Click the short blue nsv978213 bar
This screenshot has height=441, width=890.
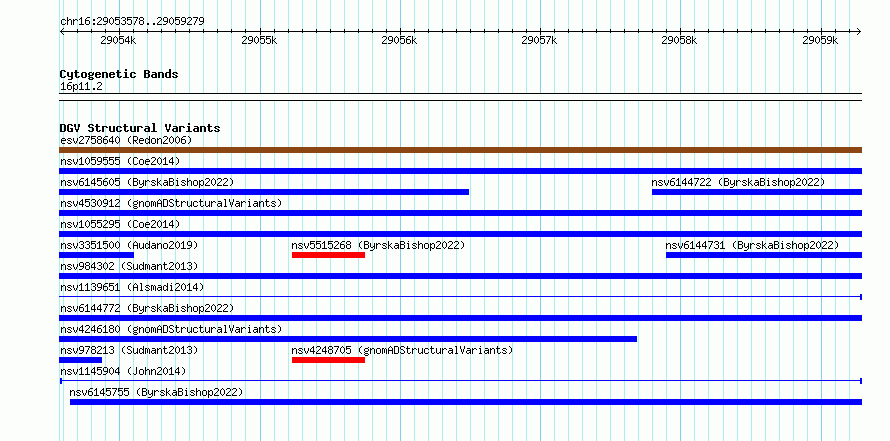81,360
